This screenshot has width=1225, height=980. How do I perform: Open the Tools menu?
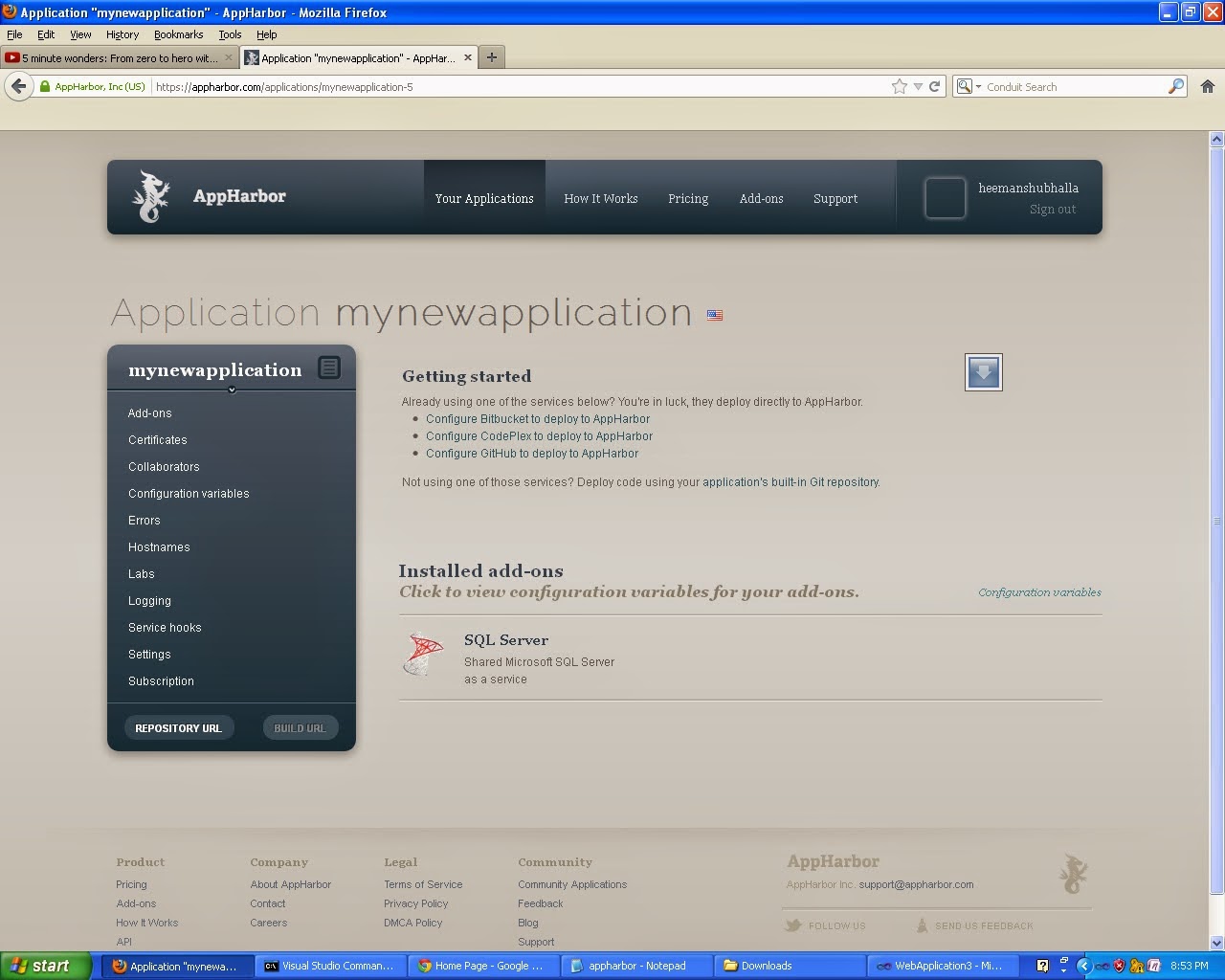(x=230, y=34)
